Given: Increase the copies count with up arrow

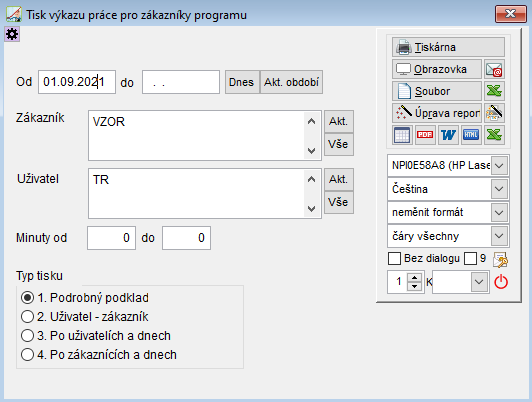Looking at the screenshot, I should click(x=414, y=278).
